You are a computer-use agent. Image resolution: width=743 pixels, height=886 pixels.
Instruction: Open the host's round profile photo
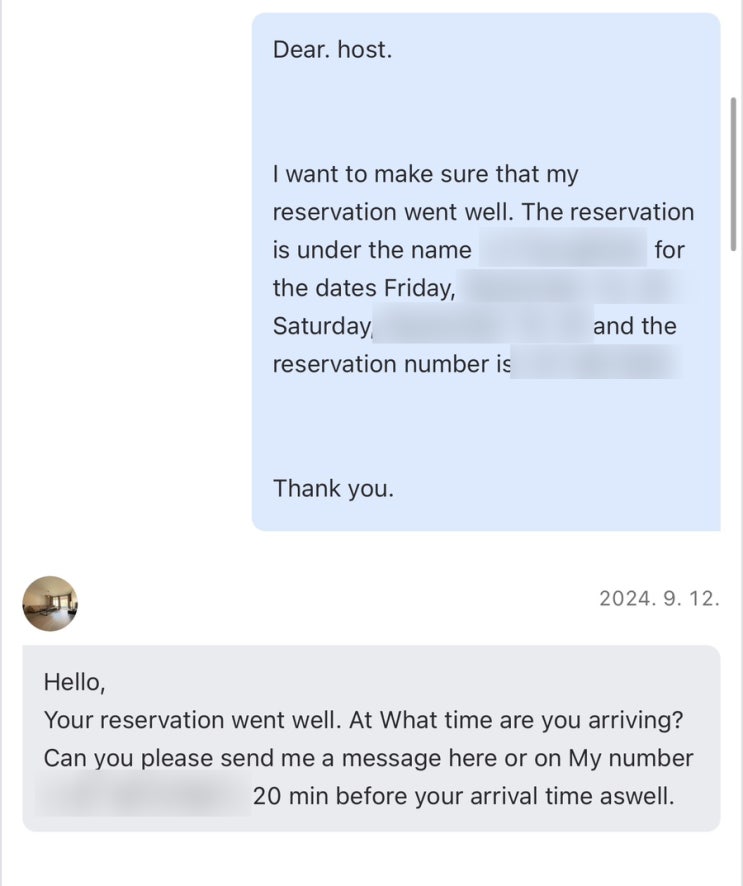(50, 603)
